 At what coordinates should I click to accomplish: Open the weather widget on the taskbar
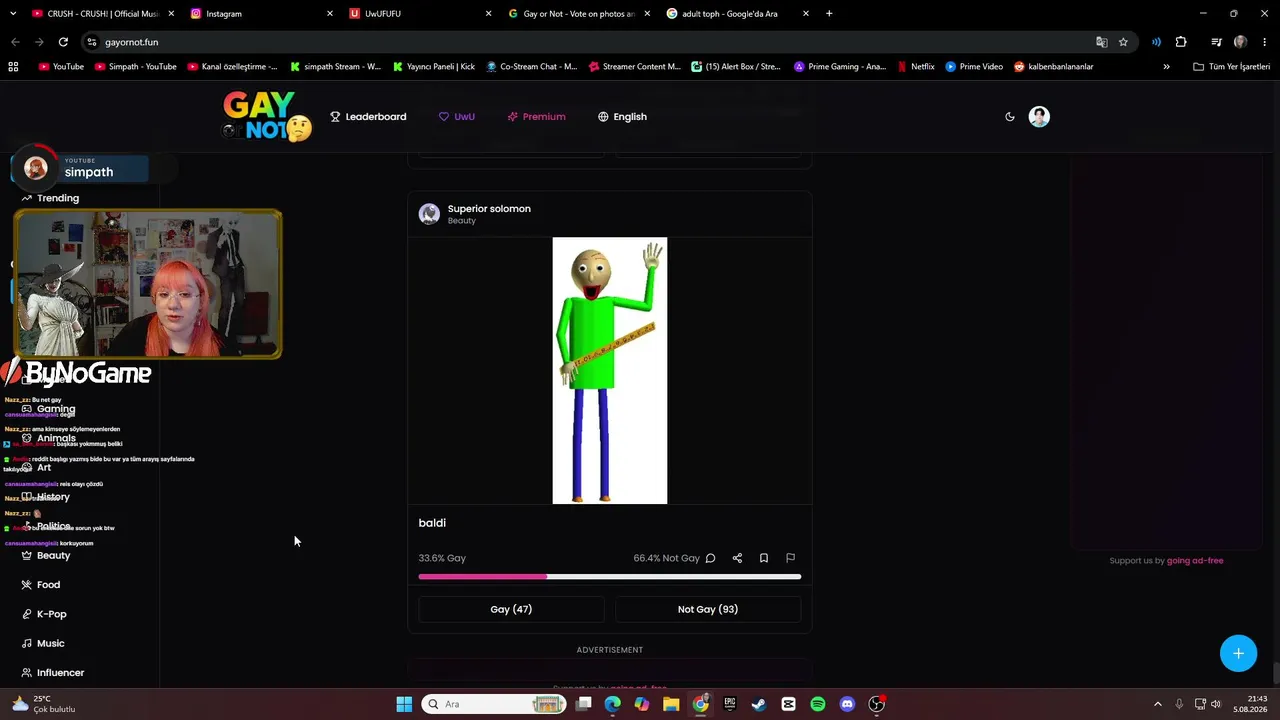click(x=43, y=704)
